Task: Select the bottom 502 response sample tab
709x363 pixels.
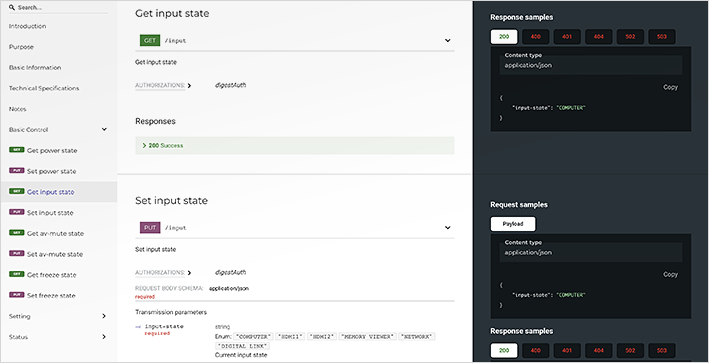Action: click(x=630, y=350)
